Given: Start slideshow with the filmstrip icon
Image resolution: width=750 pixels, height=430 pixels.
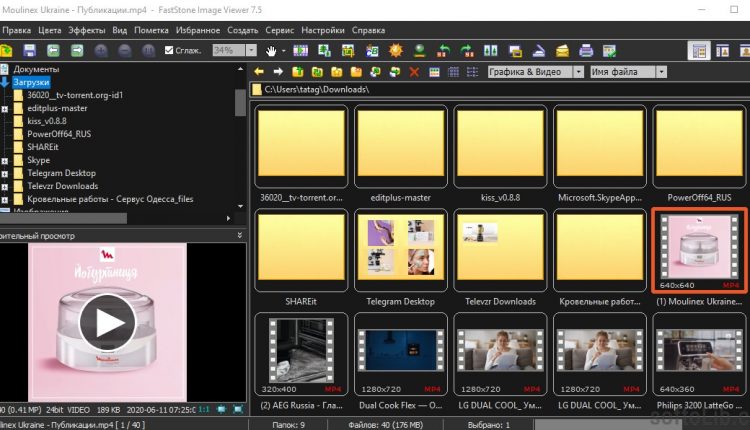Looking at the screenshot, I should pos(300,50).
